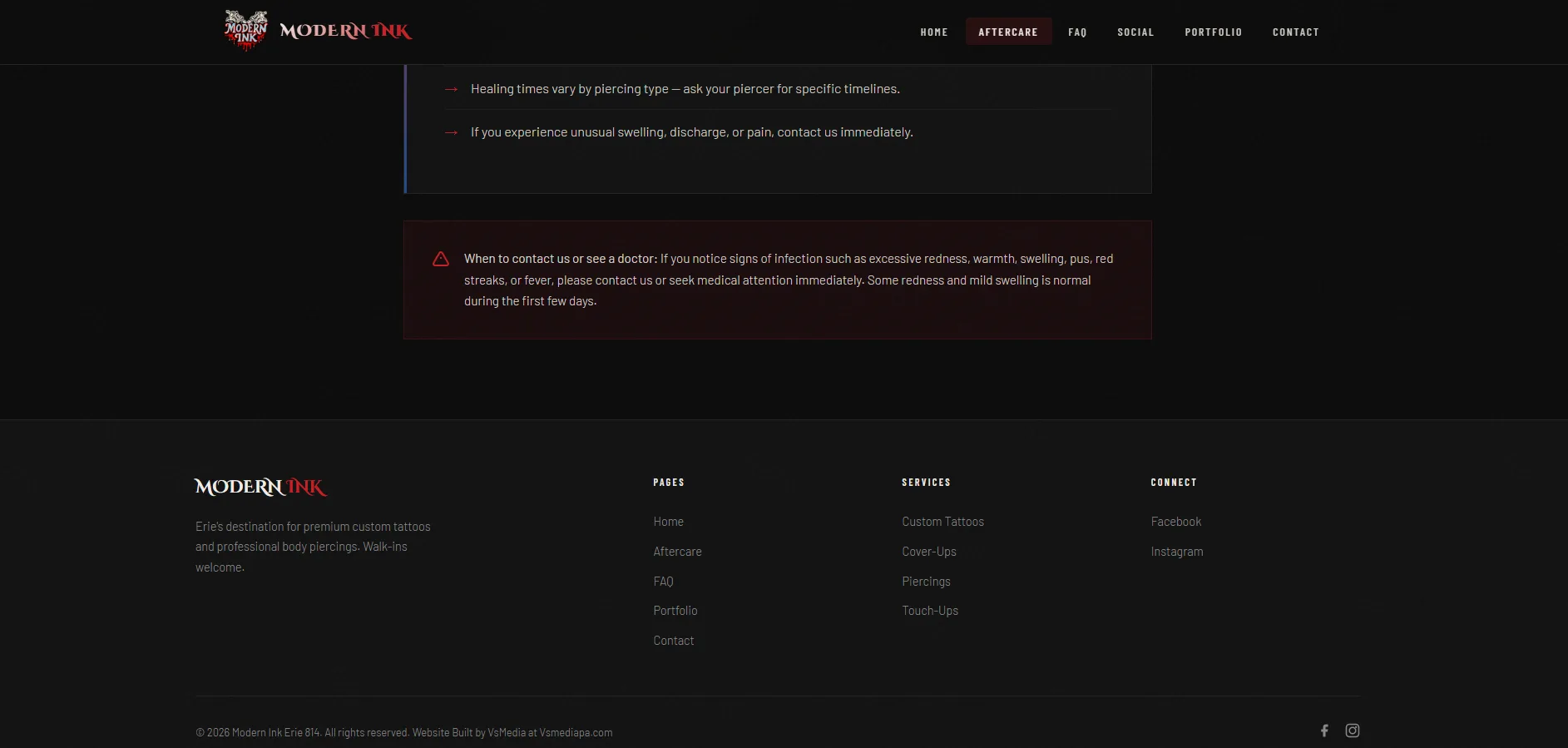Open the Facebook text link under Connect
Image resolution: width=1568 pixels, height=748 pixels.
coord(1176,522)
